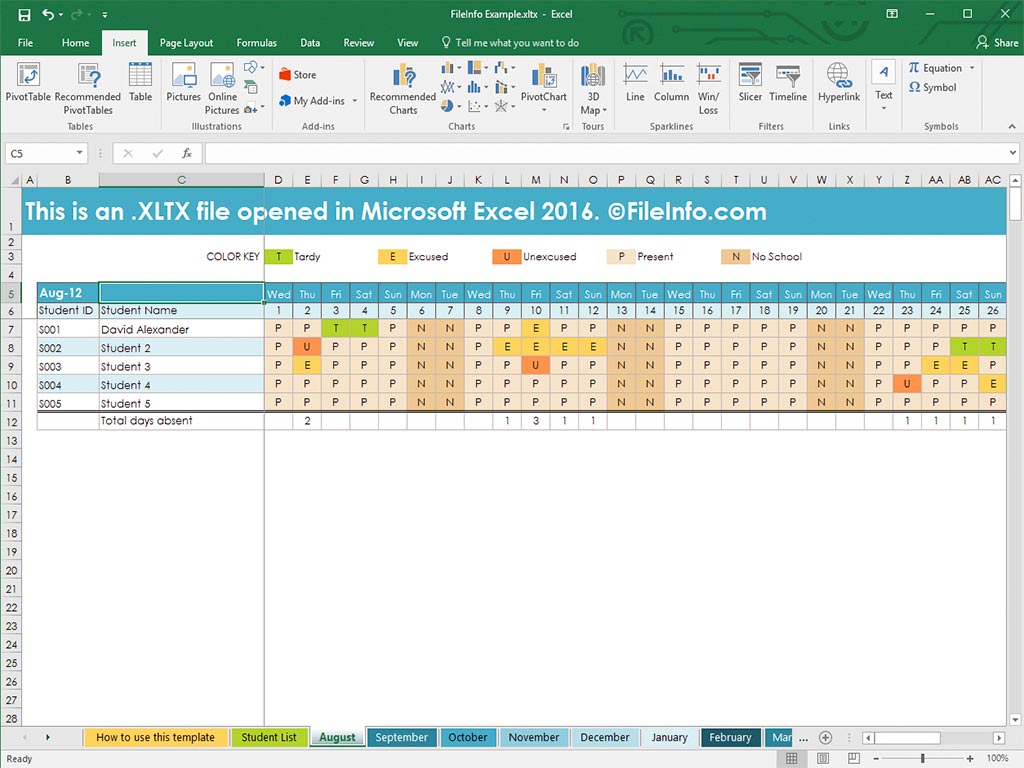Viewport: 1024px width, 768px height.
Task: Expand the Name Box dropdown
Action: pyautogui.click(x=80, y=153)
